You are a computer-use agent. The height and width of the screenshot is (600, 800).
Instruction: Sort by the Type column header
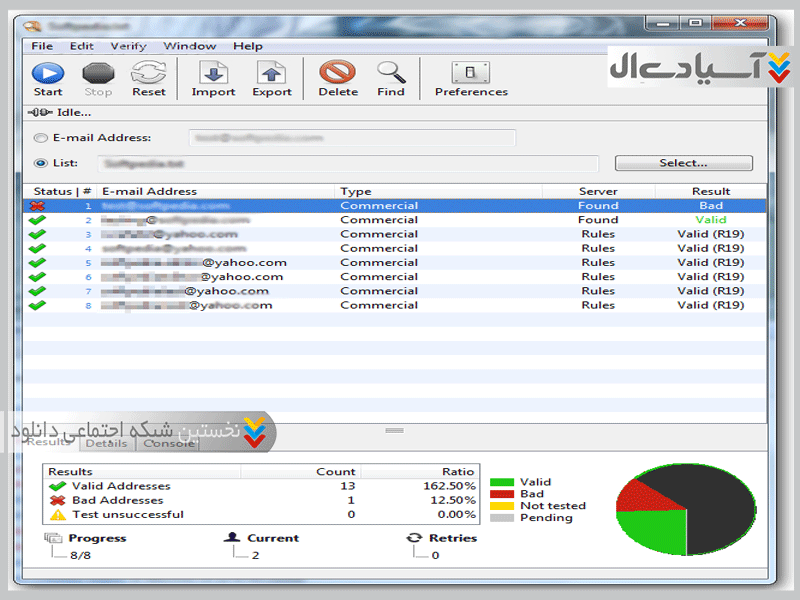pos(355,191)
